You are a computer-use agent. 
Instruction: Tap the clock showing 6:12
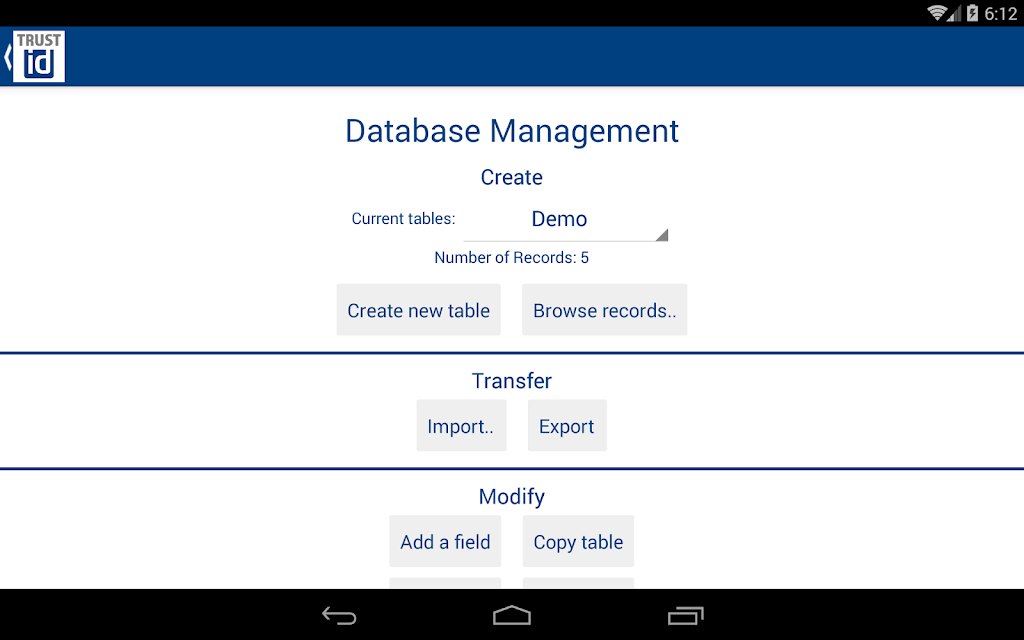pos(1000,13)
